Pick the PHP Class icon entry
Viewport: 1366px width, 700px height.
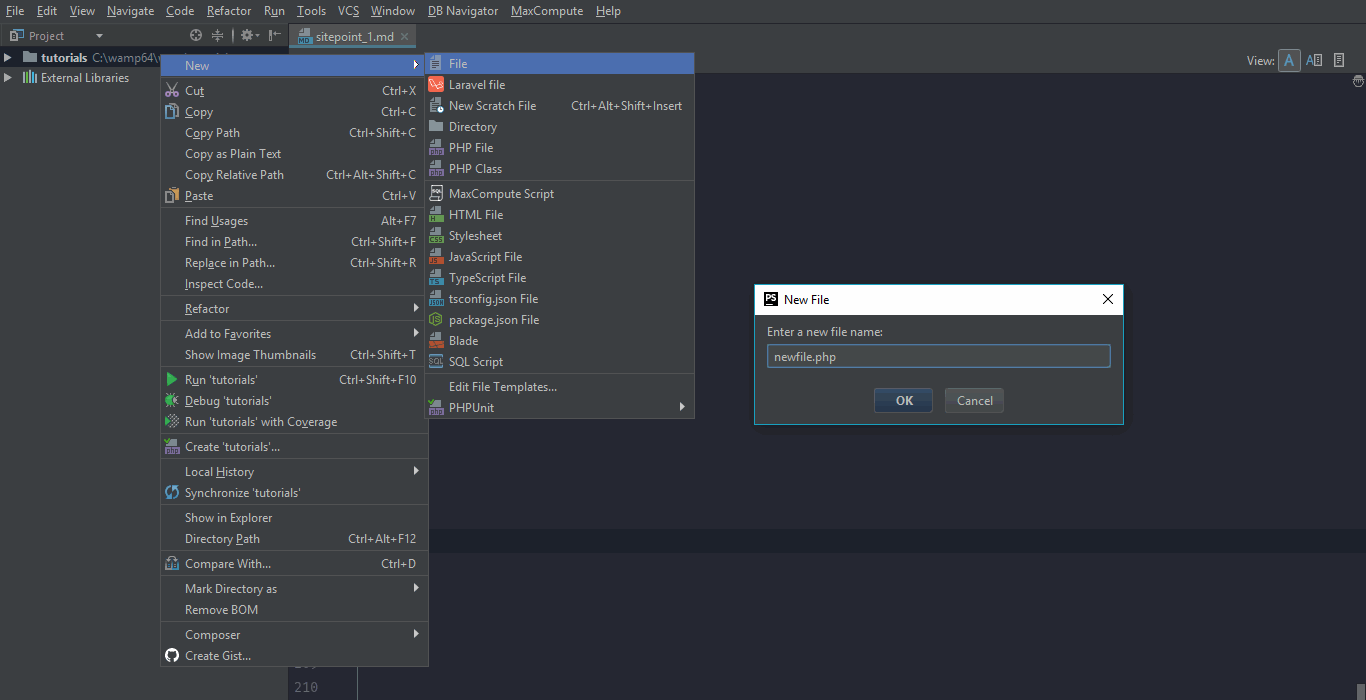tap(436, 169)
